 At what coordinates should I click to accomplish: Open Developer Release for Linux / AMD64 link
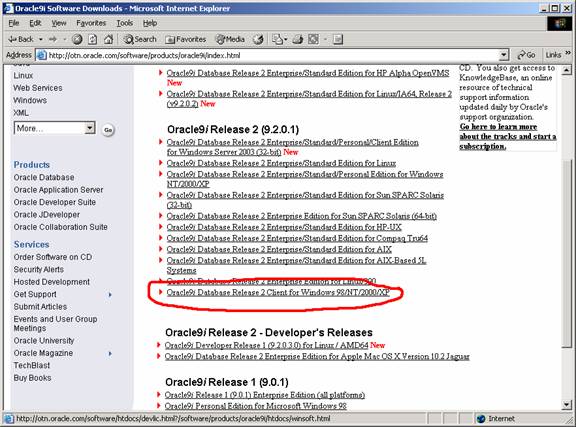tap(267, 345)
